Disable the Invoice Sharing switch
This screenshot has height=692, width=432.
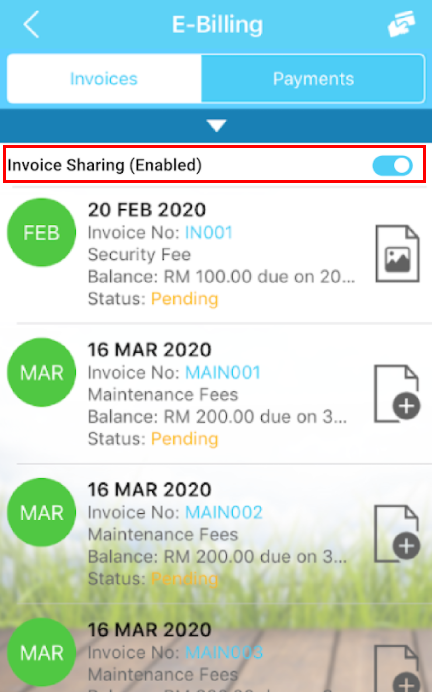click(x=392, y=165)
